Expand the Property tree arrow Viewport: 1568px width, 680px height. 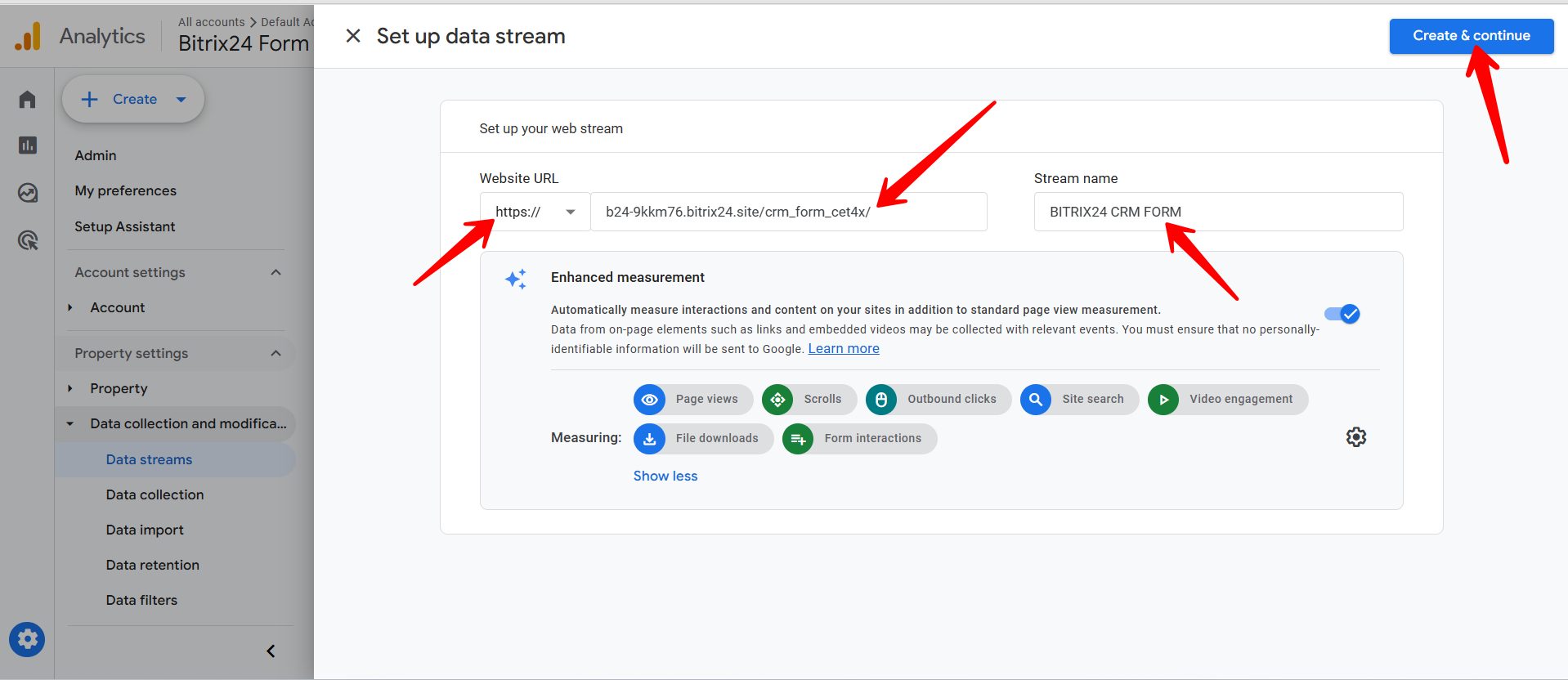[70, 389]
